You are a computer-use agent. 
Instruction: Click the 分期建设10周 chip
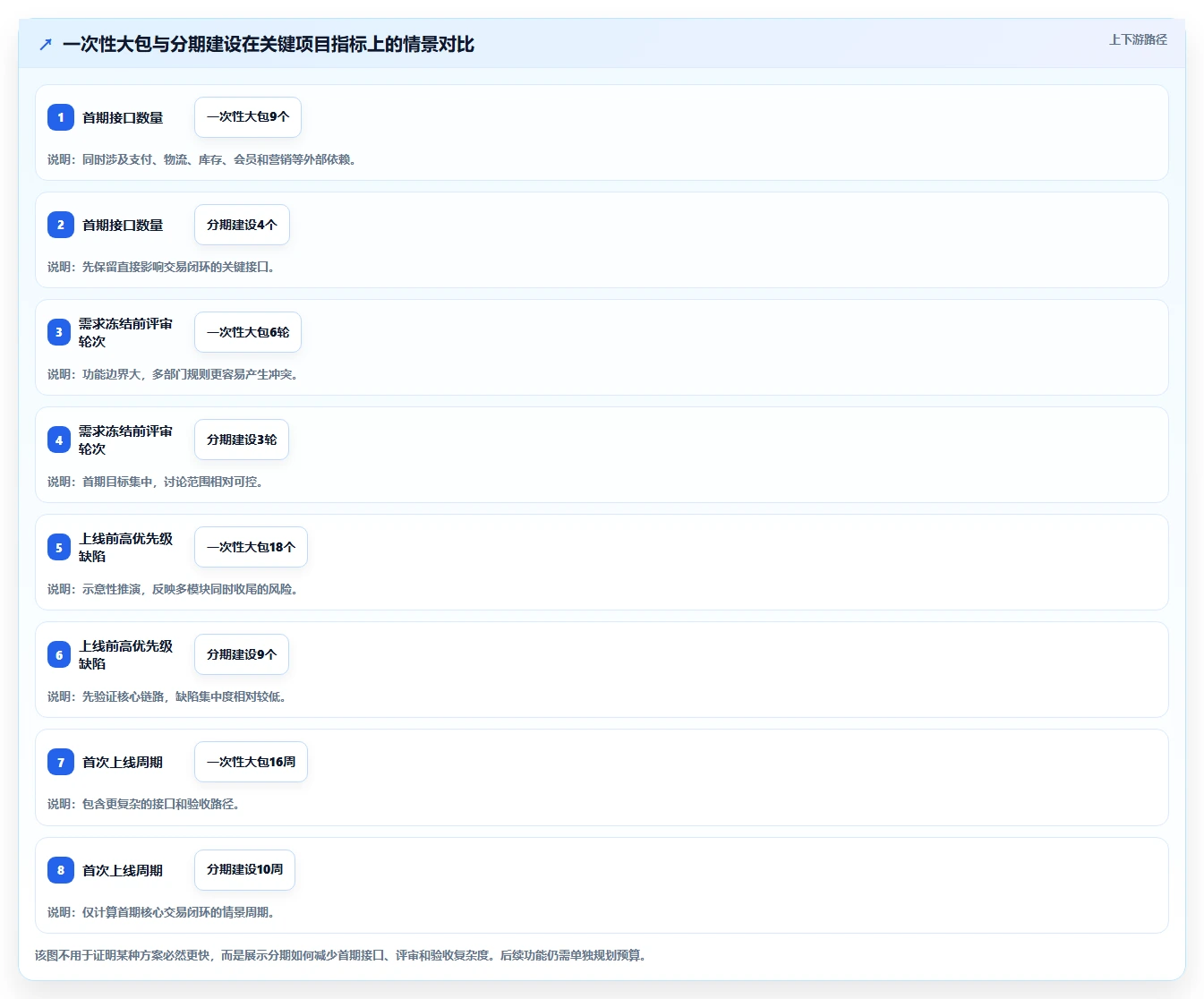point(244,870)
